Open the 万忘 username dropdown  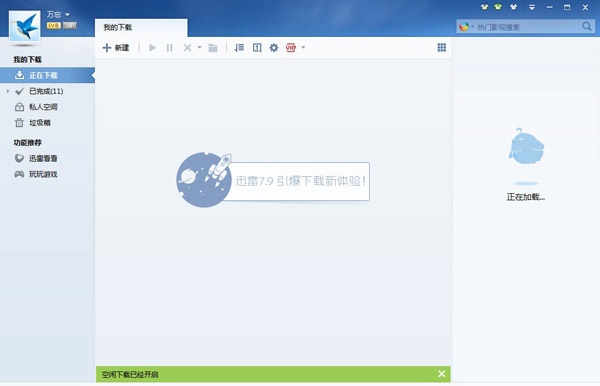58,15
